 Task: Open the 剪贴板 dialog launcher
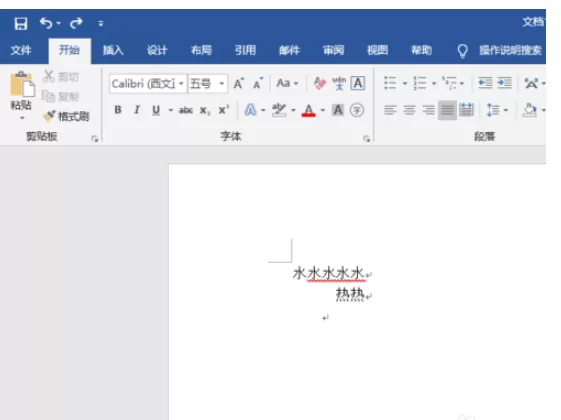click(x=95, y=139)
